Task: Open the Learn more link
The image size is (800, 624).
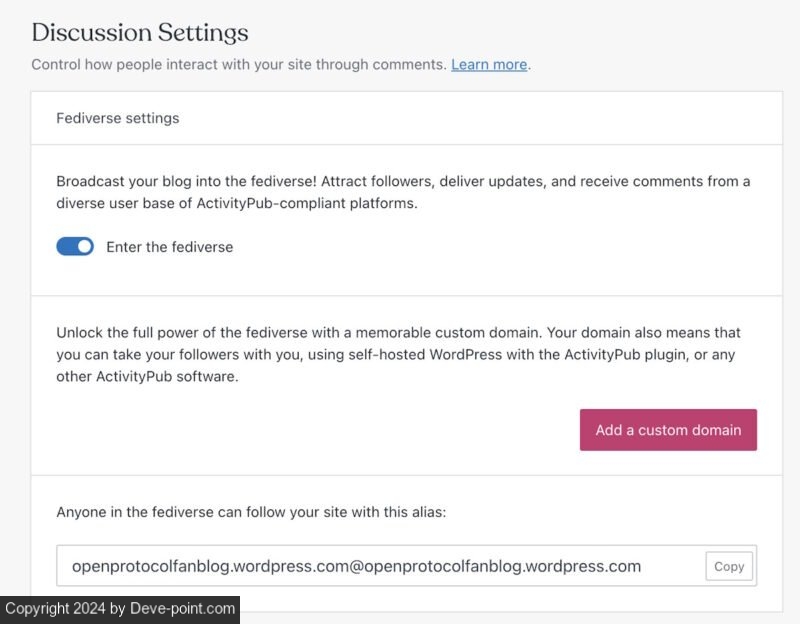Action: pos(488,64)
